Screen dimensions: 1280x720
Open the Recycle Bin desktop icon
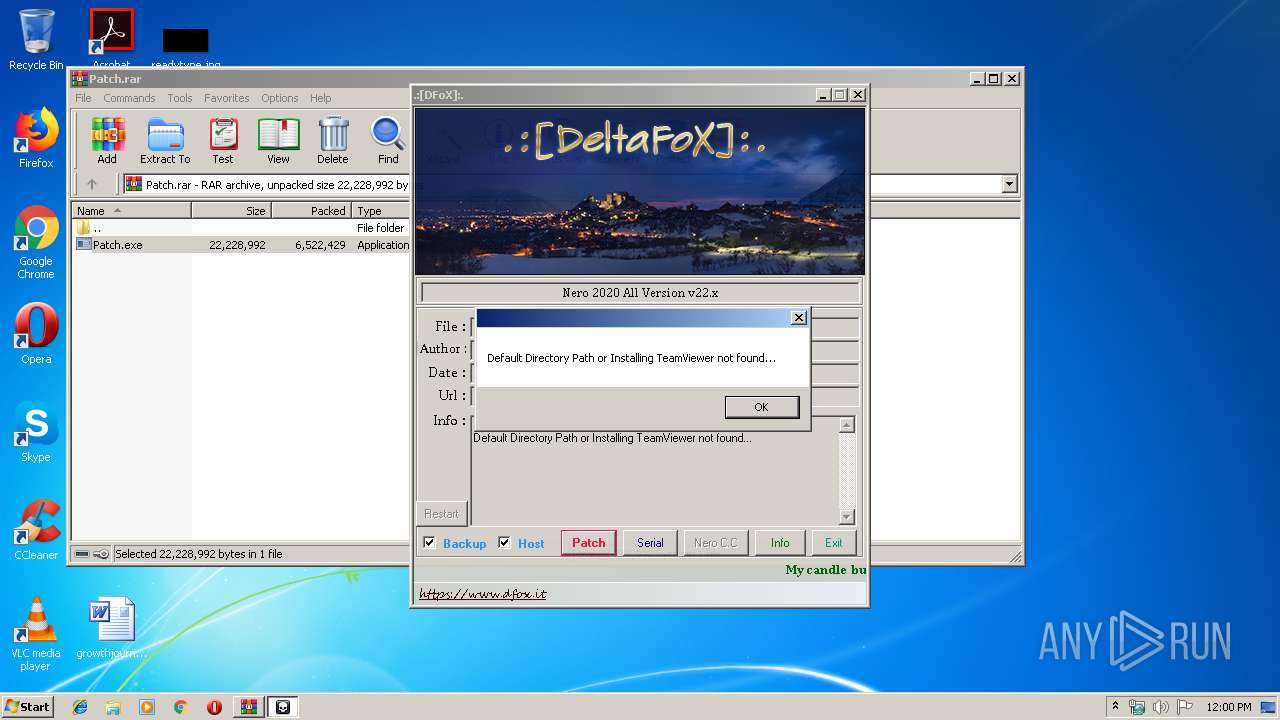coord(36,40)
